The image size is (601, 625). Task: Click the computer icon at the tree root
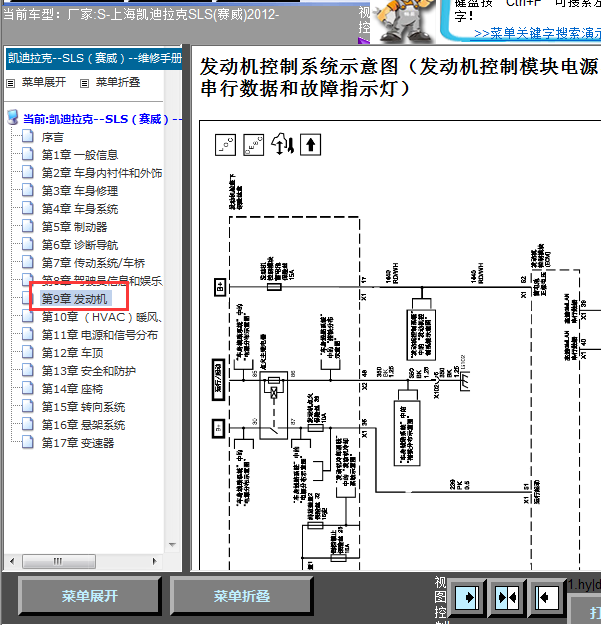click(x=13, y=118)
